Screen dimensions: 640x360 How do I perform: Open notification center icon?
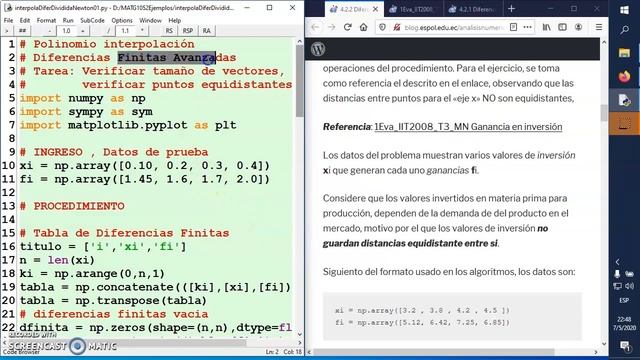pyautogui.click(x=624, y=346)
